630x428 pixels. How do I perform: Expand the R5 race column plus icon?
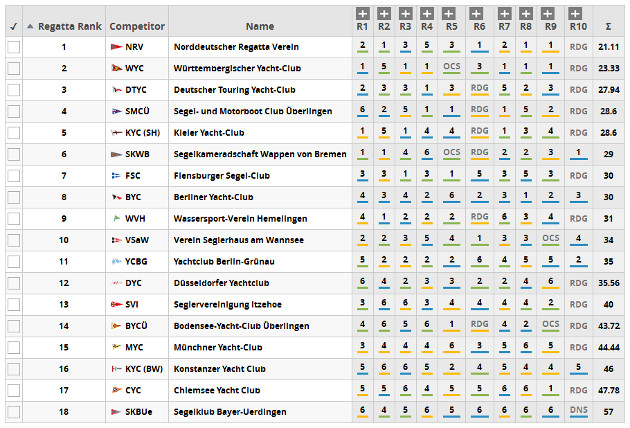pyautogui.click(x=448, y=14)
